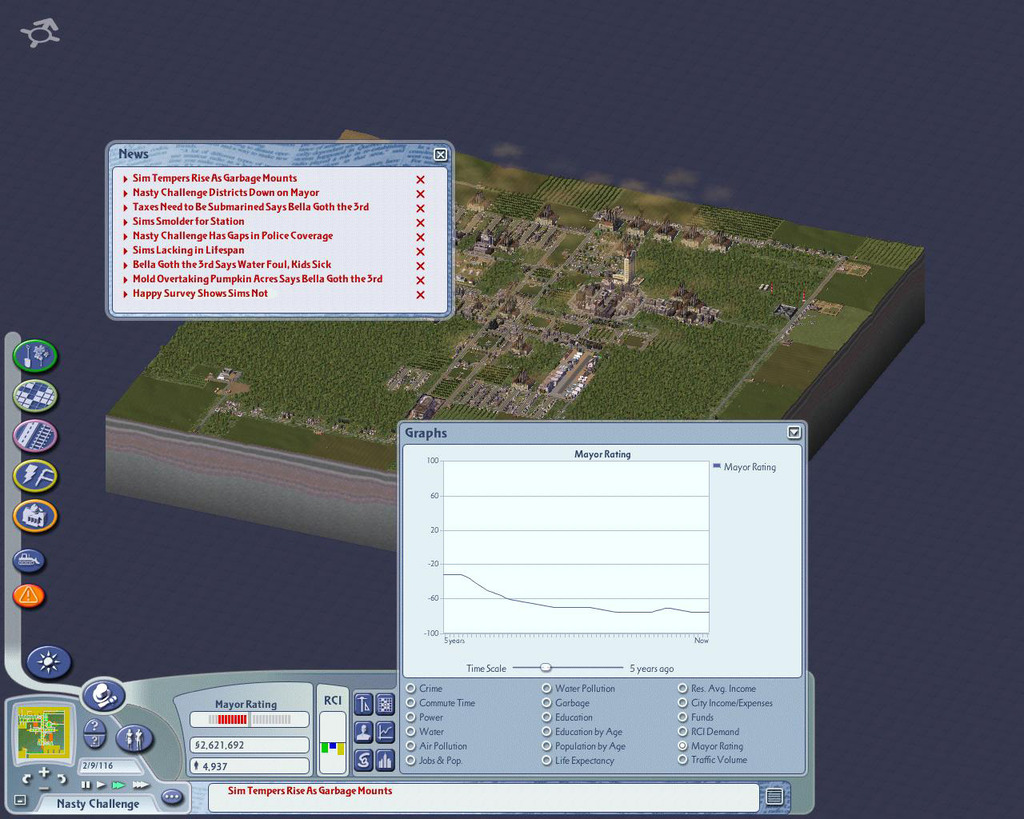Minimize the control panel with small box icon
Image resolution: width=1024 pixels, height=819 pixels.
[x=20, y=800]
